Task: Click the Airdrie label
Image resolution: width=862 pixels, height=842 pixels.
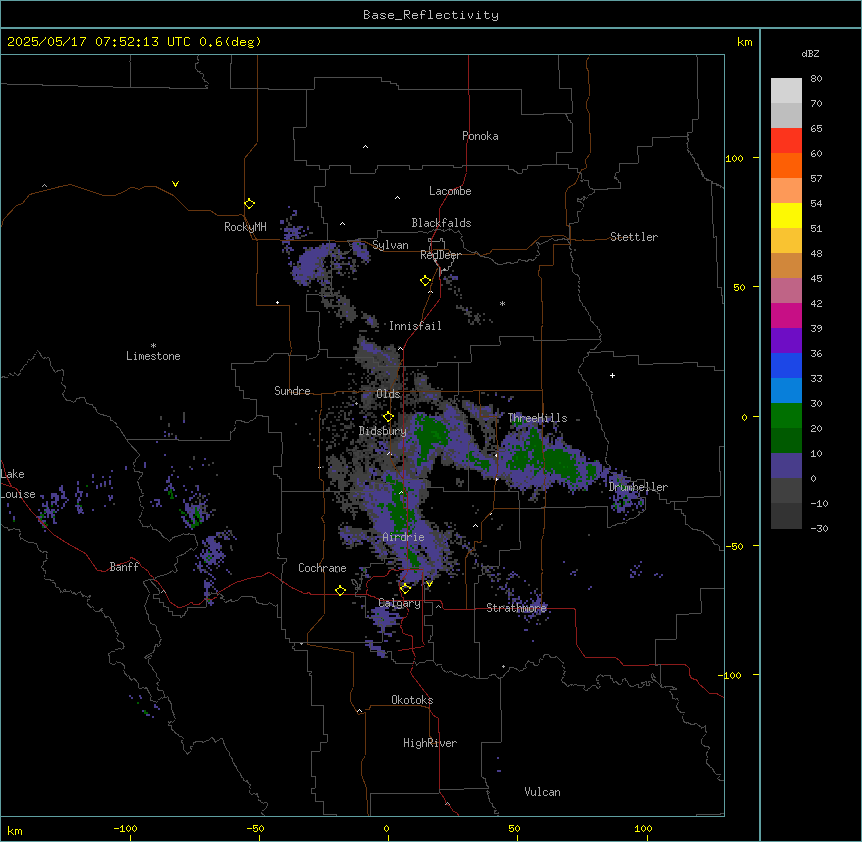Action: pos(403,537)
